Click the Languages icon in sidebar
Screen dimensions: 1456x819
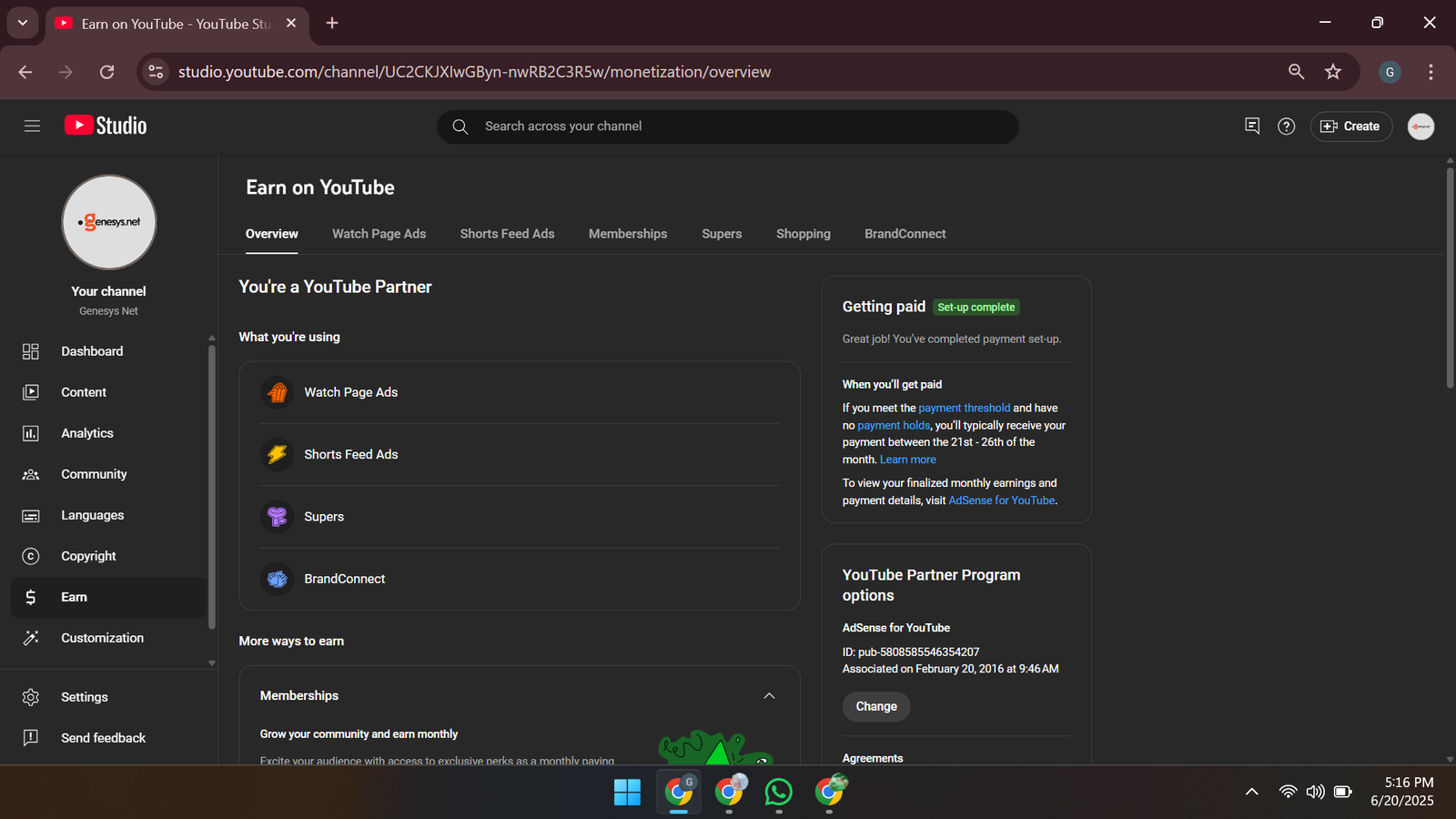tap(31, 515)
